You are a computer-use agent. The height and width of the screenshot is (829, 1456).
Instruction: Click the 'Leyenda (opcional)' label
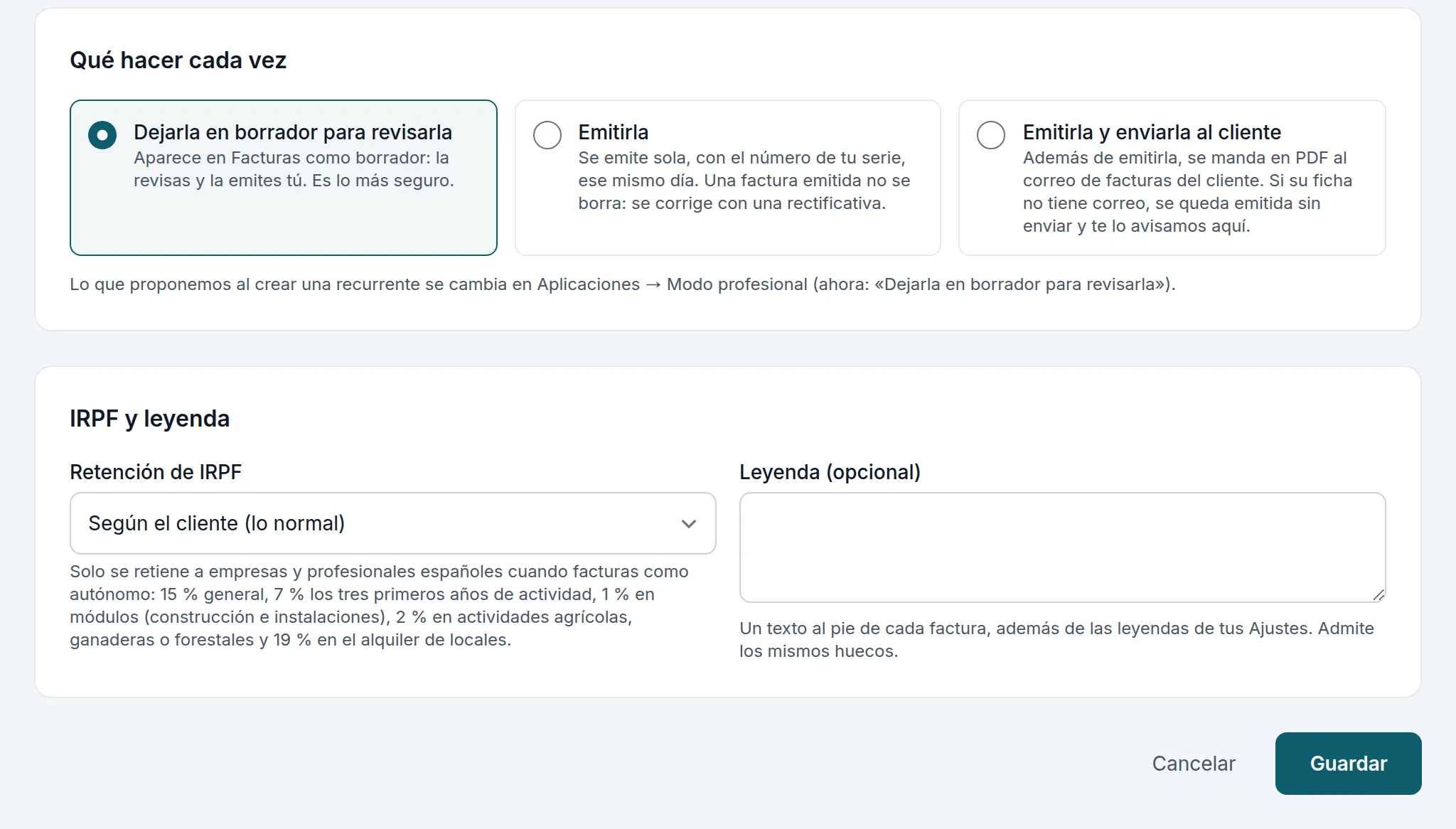tap(830, 472)
